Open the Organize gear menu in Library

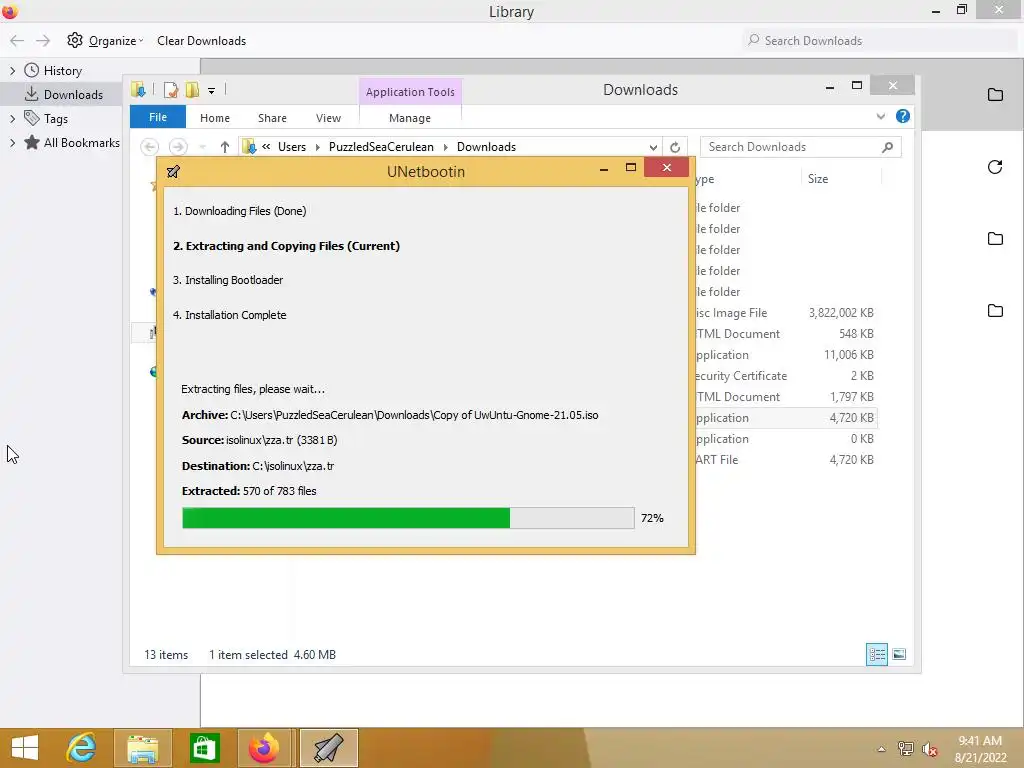click(x=104, y=40)
